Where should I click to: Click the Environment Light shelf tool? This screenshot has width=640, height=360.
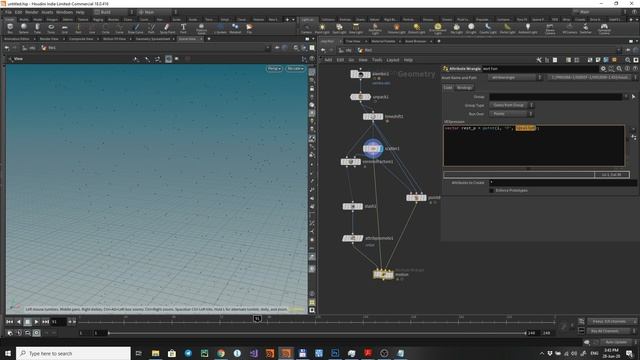(438, 29)
